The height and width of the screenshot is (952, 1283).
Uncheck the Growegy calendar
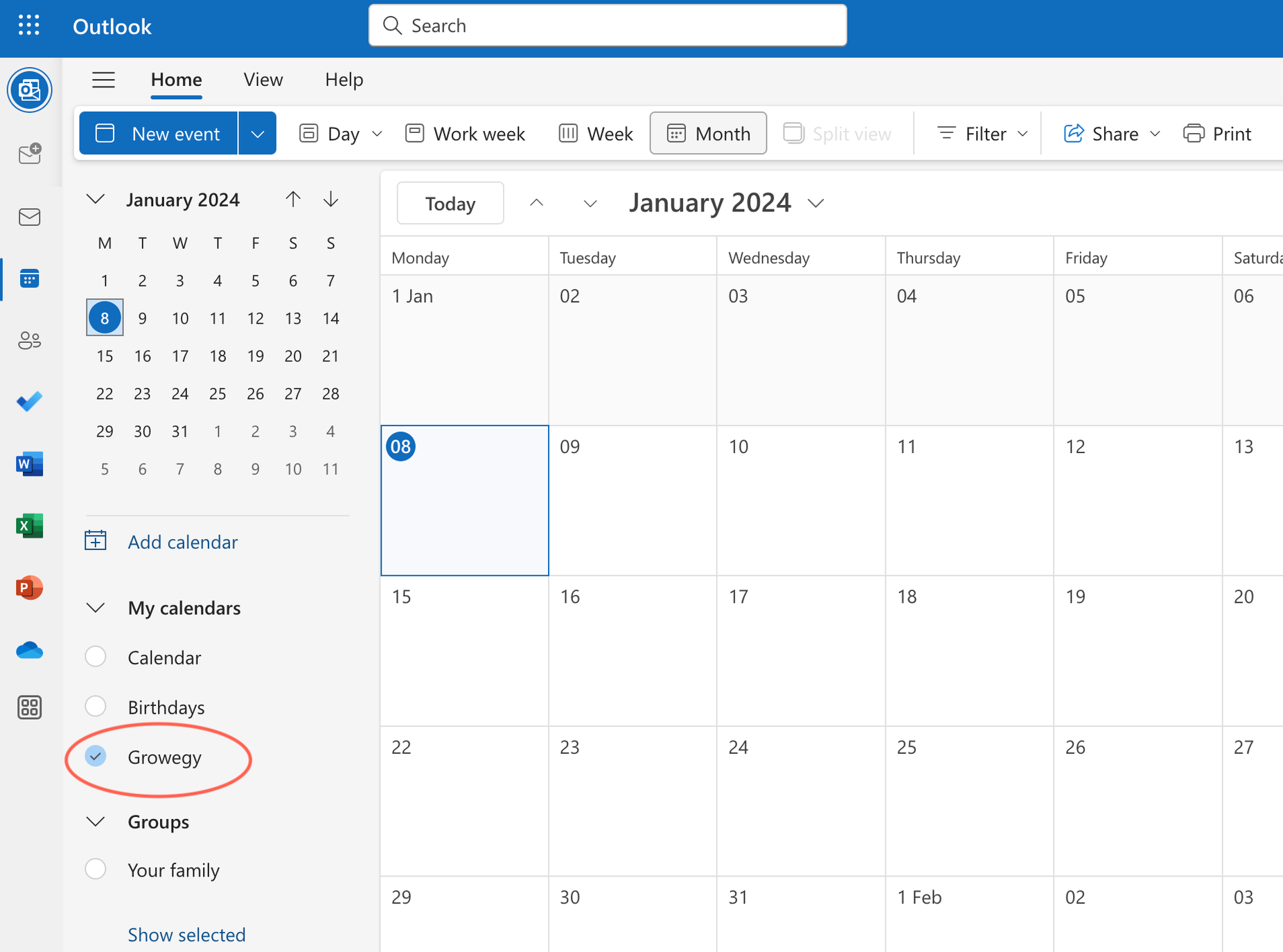pyautogui.click(x=96, y=757)
